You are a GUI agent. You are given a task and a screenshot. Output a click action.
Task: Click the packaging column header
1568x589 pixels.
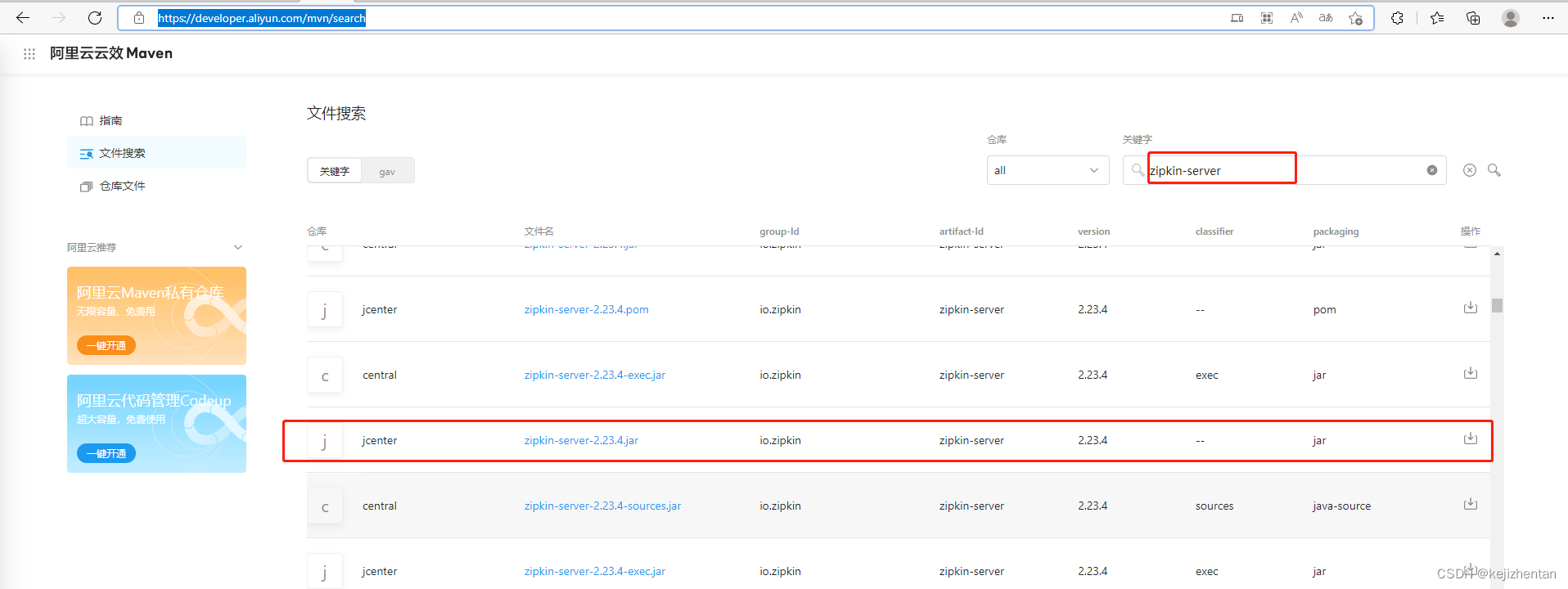pyautogui.click(x=1336, y=232)
